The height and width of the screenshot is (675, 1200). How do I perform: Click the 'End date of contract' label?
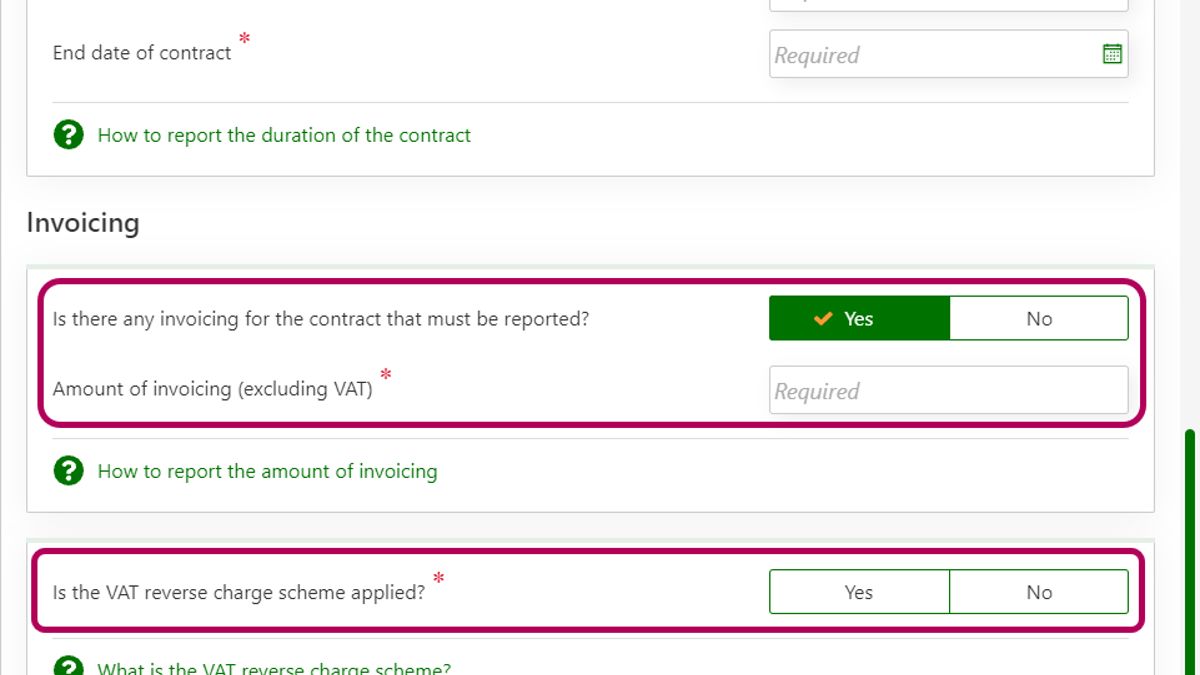tap(142, 53)
